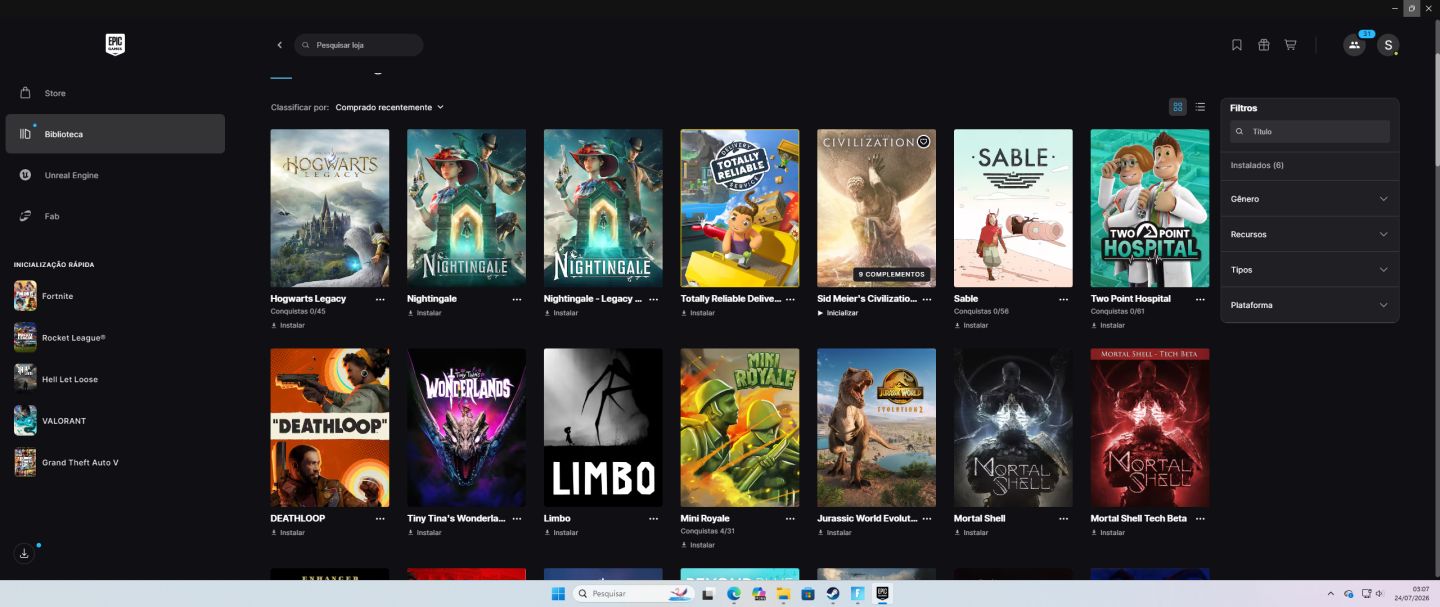Open the Two Point Hospital cover thumbnail
This screenshot has width=1440, height=607.
1150,208
